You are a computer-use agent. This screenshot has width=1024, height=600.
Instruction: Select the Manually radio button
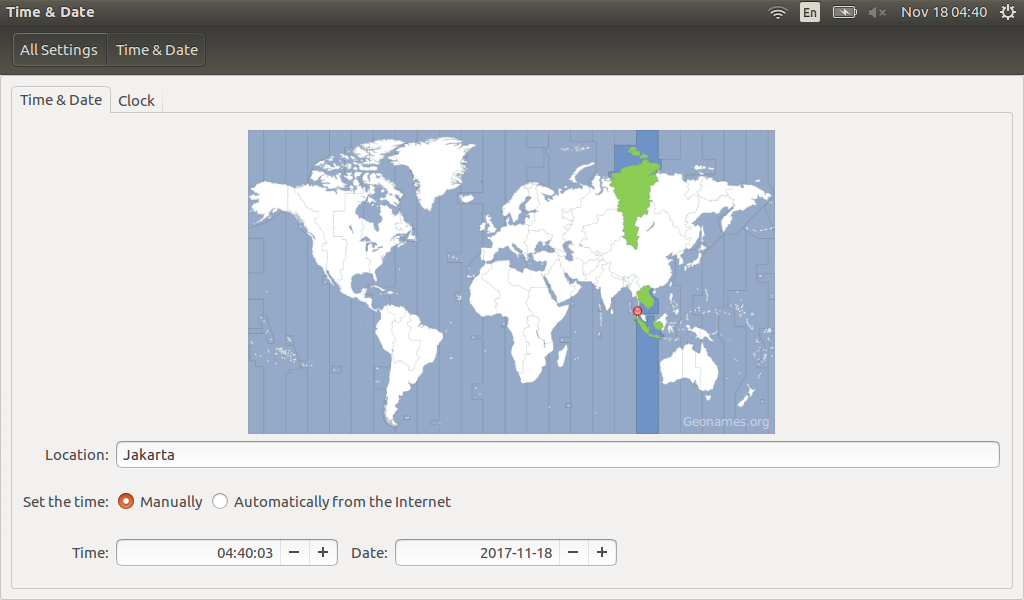click(x=125, y=501)
